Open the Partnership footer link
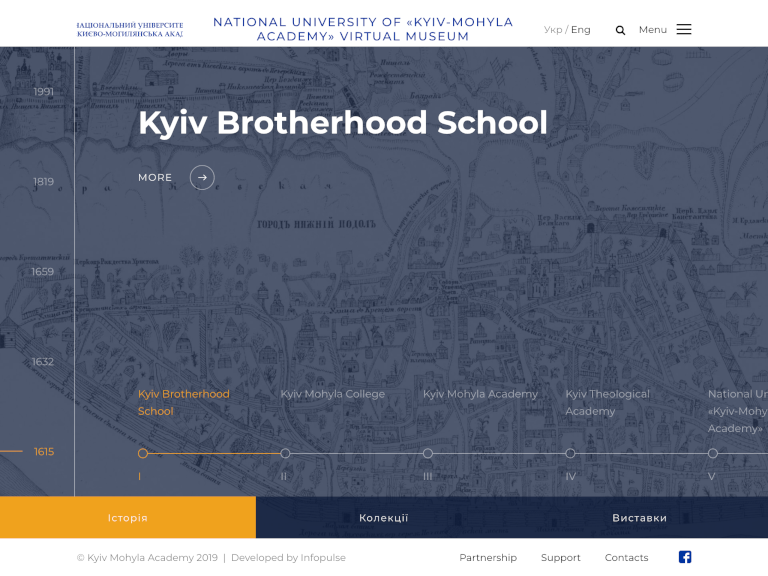This screenshot has height=576, width=768. [x=488, y=557]
